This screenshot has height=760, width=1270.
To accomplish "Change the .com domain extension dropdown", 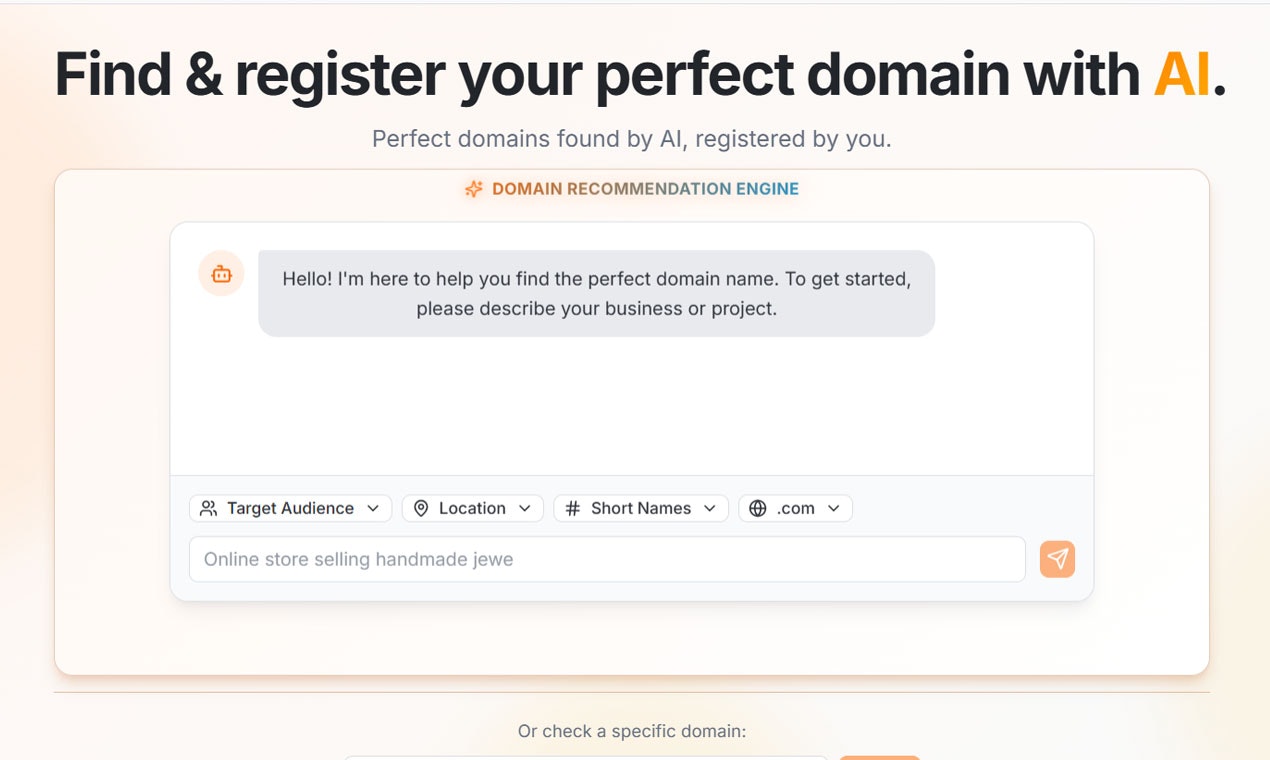I will point(795,508).
